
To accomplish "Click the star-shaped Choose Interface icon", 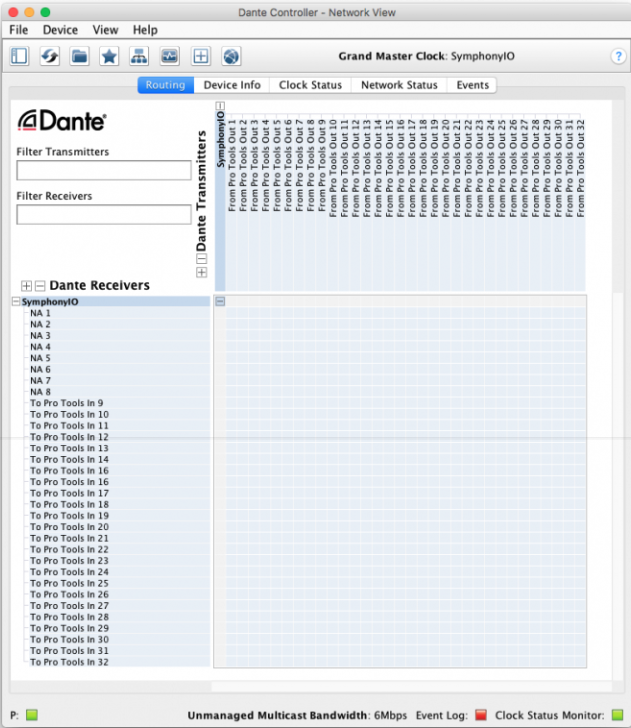I will pos(109,56).
